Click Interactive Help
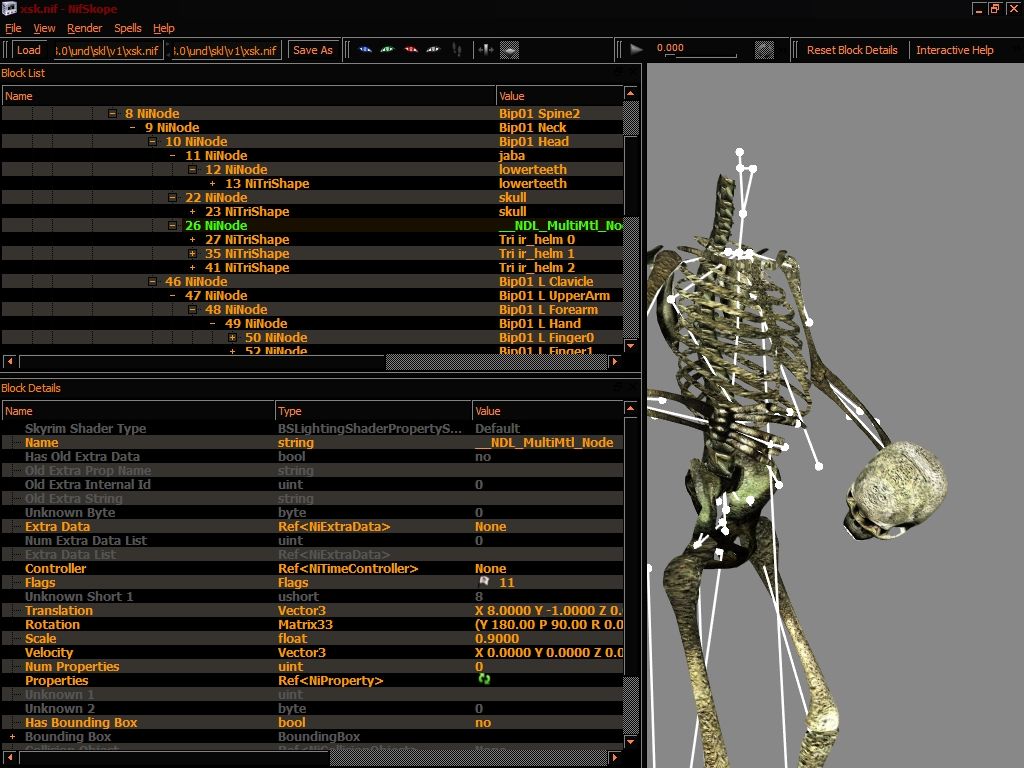This screenshot has height=768, width=1024. click(954, 50)
